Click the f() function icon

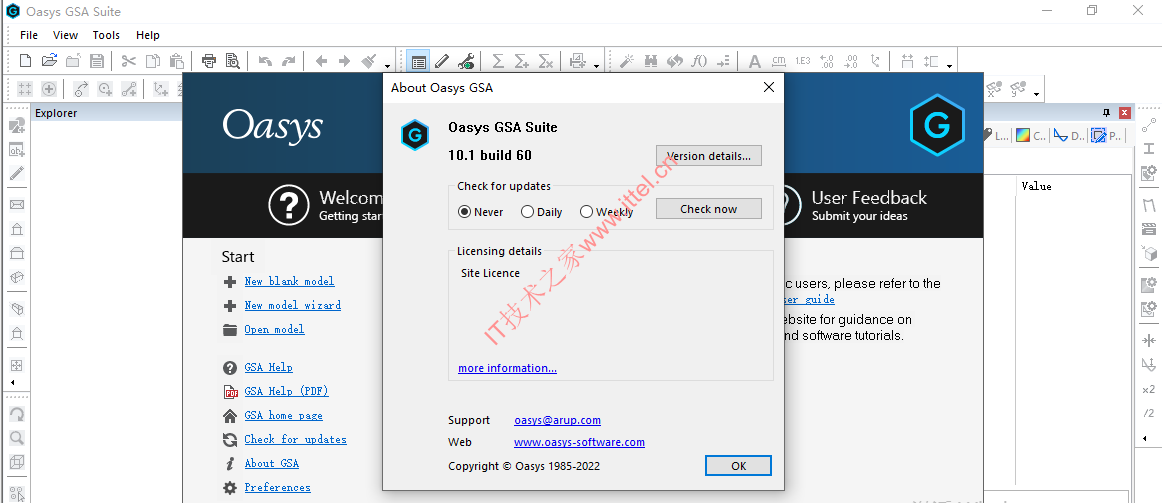pos(698,61)
